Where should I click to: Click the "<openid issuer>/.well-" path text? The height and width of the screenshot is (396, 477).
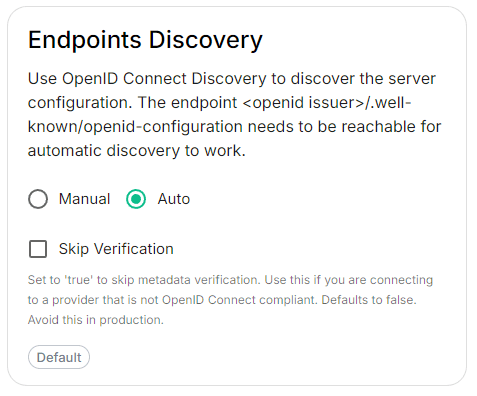[327, 103]
